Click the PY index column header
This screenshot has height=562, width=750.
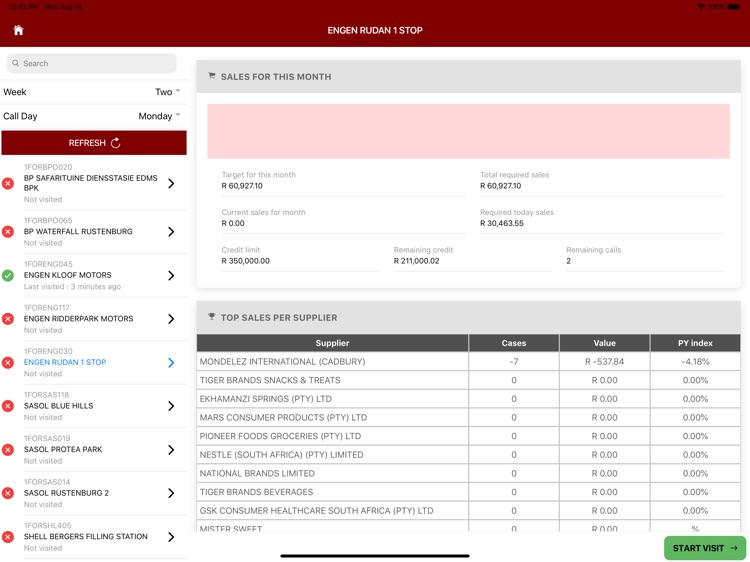pos(695,343)
